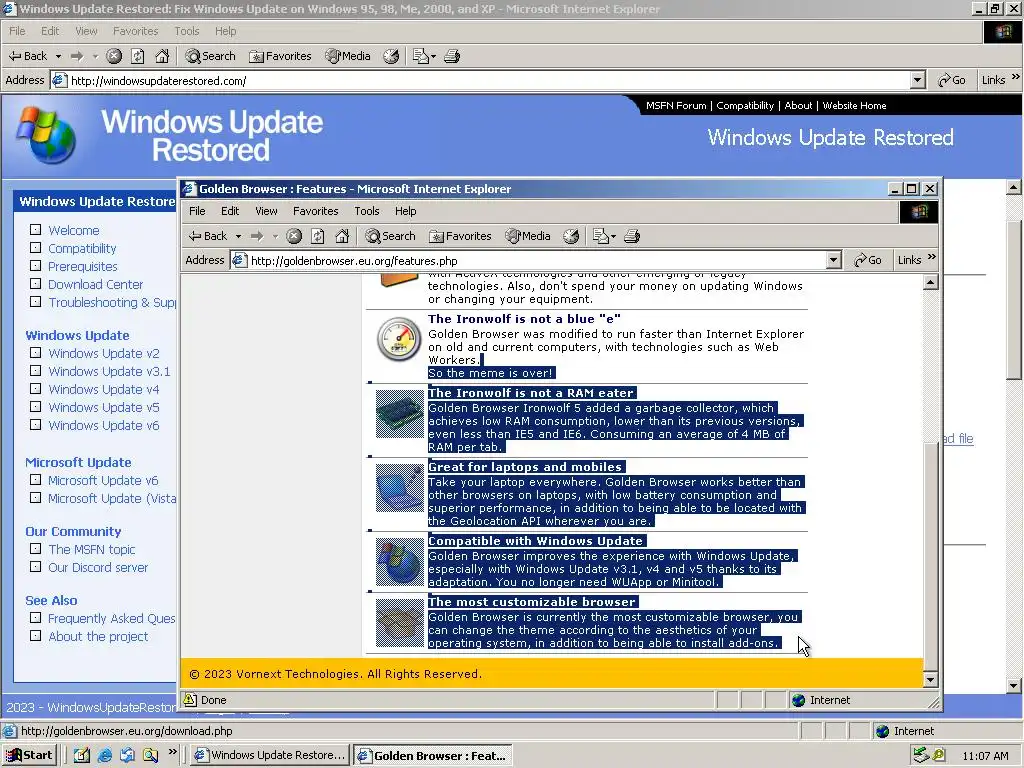
Task: Open Favorites in Golden Browser toolbar
Action: click(x=460, y=236)
